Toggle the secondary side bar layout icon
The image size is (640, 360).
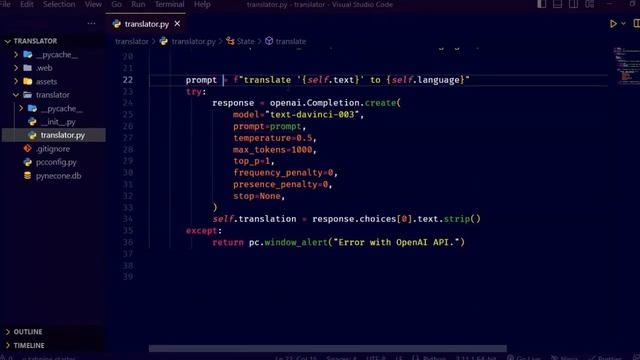tap(573, 4)
